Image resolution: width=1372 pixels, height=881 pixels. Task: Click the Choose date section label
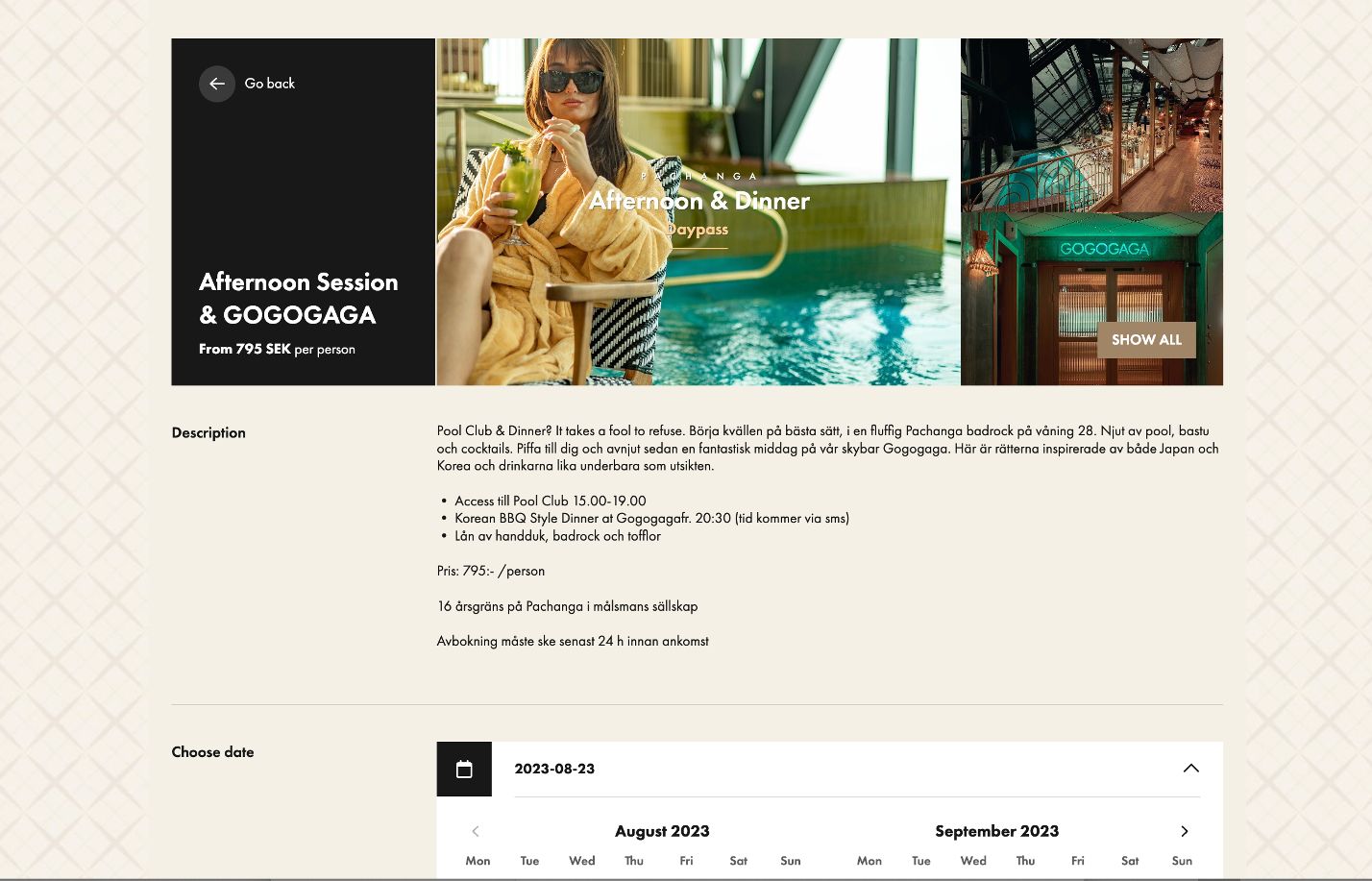pyautogui.click(x=212, y=752)
